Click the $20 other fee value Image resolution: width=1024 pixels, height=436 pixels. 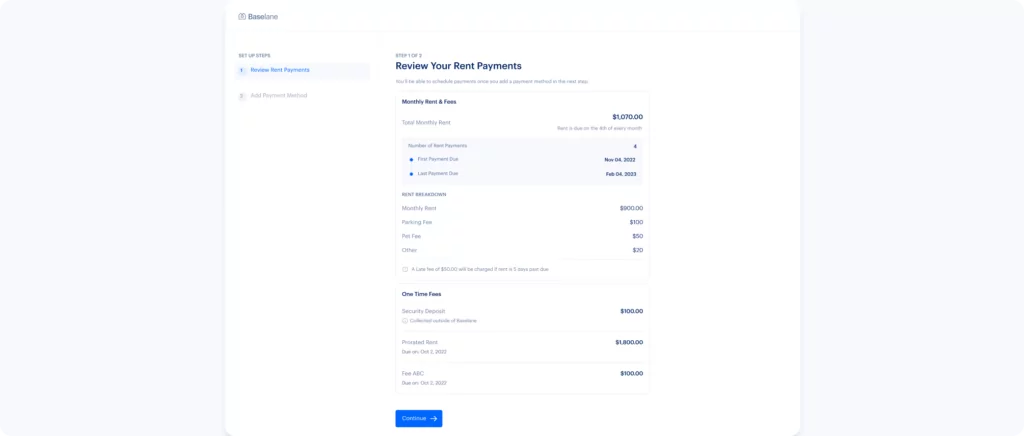click(x=637, y=251)
